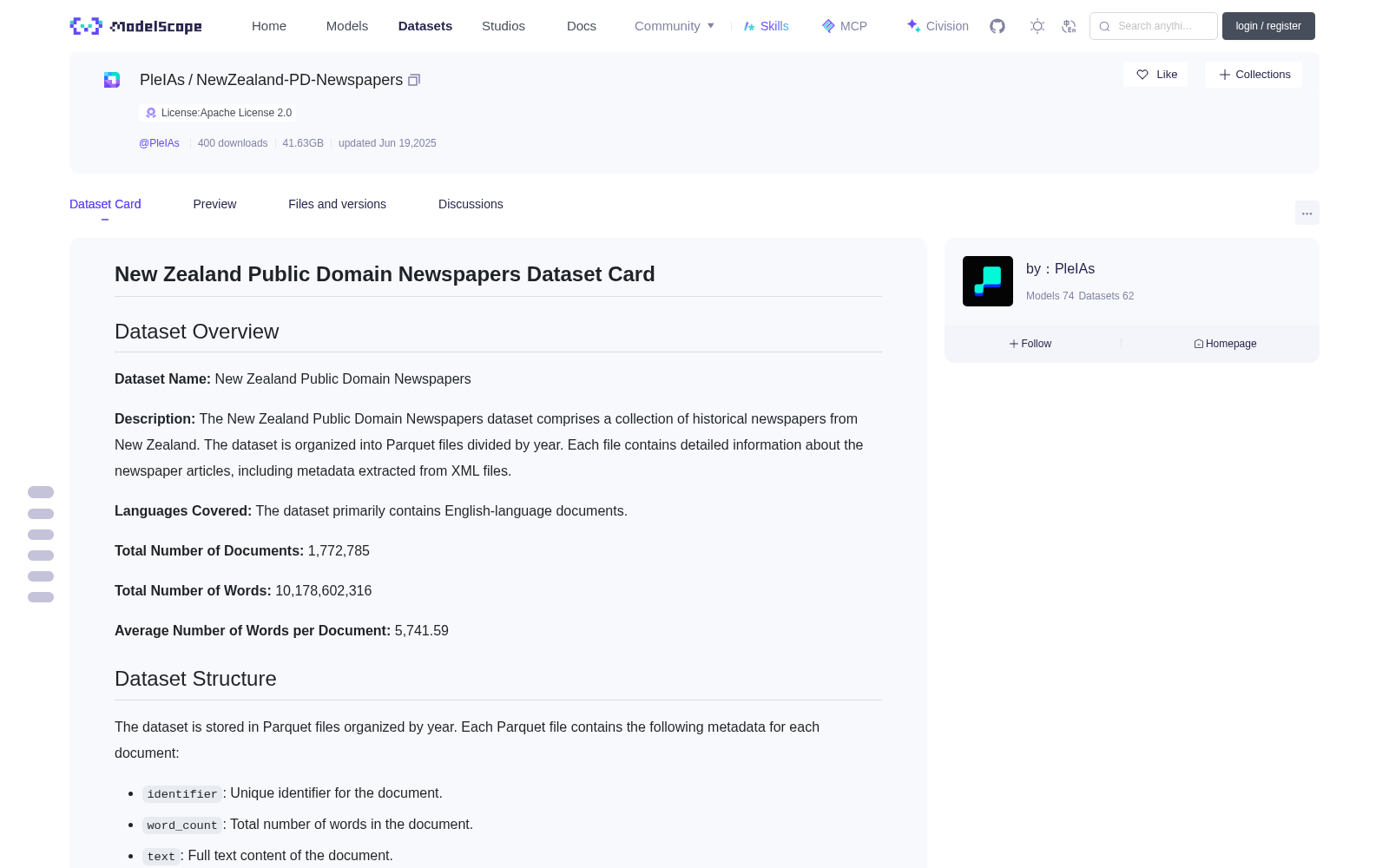
Task: Open the Skills link with icon
Action: (766, 26)
